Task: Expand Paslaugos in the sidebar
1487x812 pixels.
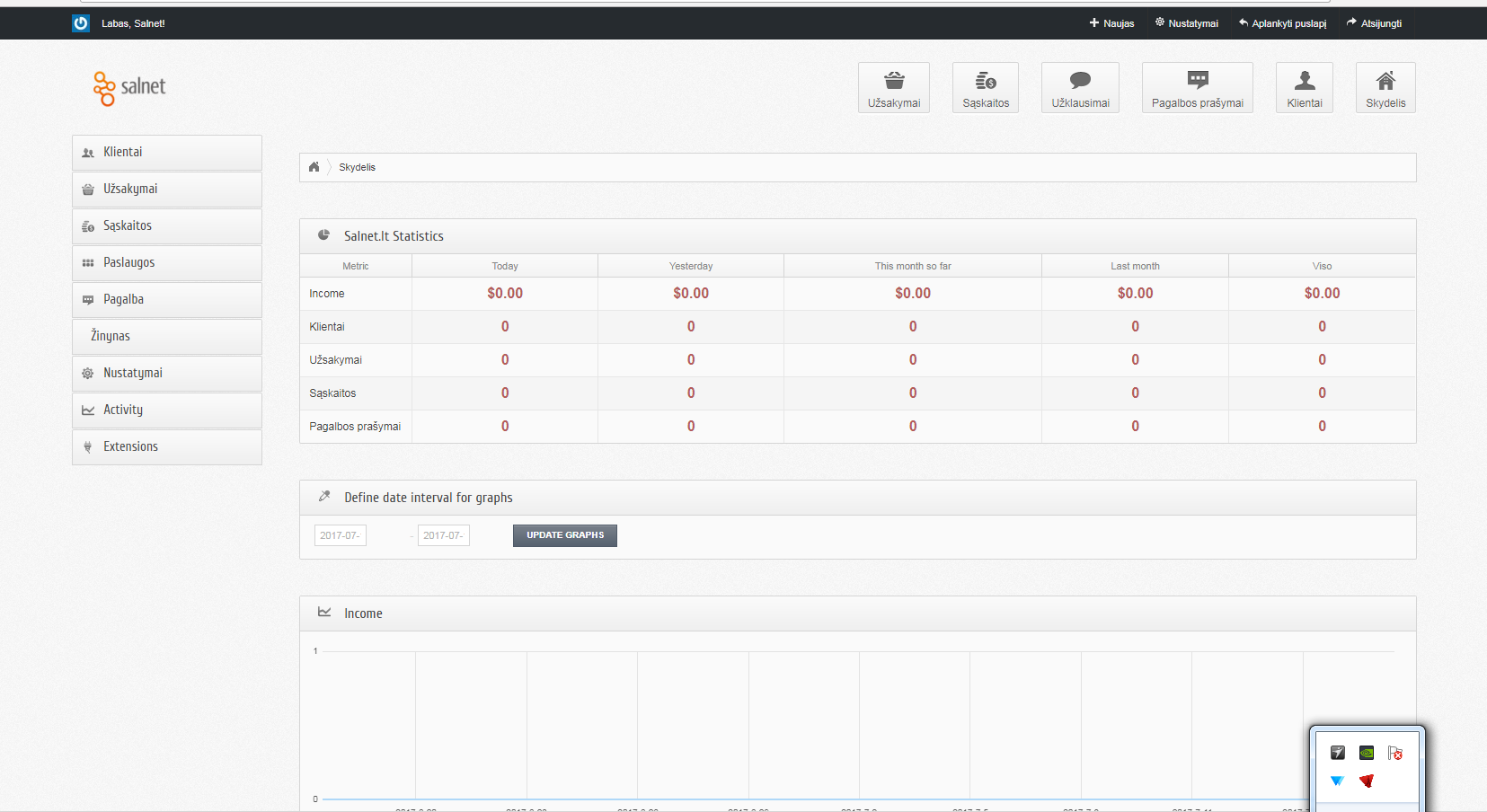Action: click(x=167, y=263)
